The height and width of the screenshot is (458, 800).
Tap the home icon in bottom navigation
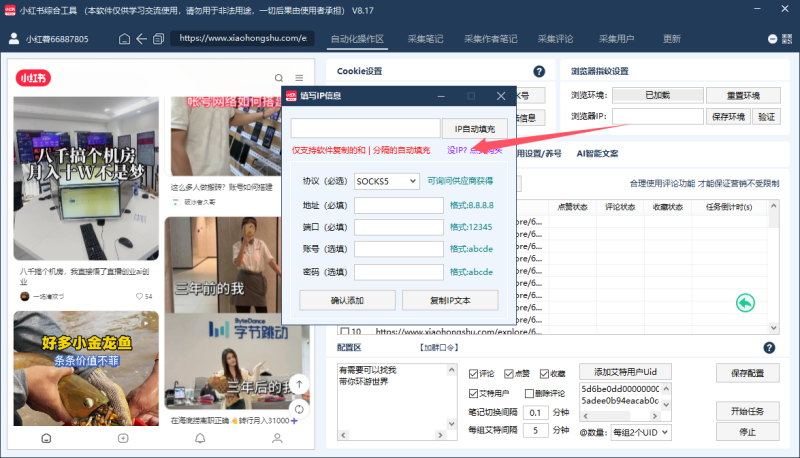tap(46, 438)
